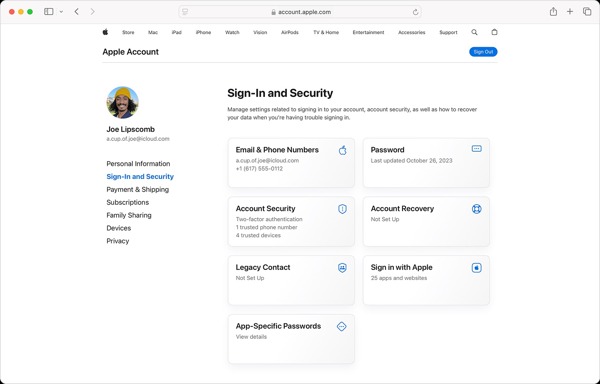600x384 pixels.
Task: Click the lifebuoy icon on Account Recovery card
Action: pyautogui.click(x=476, y=209)
